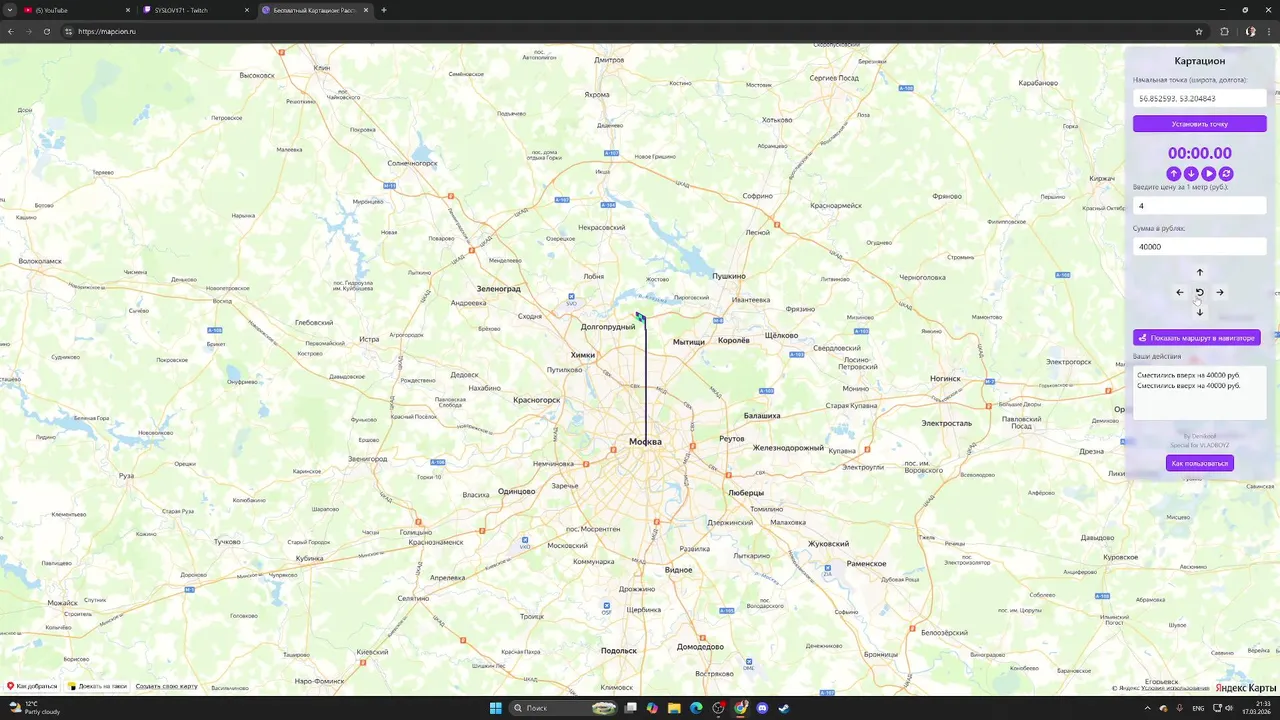Image resolution: width=1280 pixels, height=720 pixels.
Task: Open Windows Start menu
Action: tap(495, 708)
